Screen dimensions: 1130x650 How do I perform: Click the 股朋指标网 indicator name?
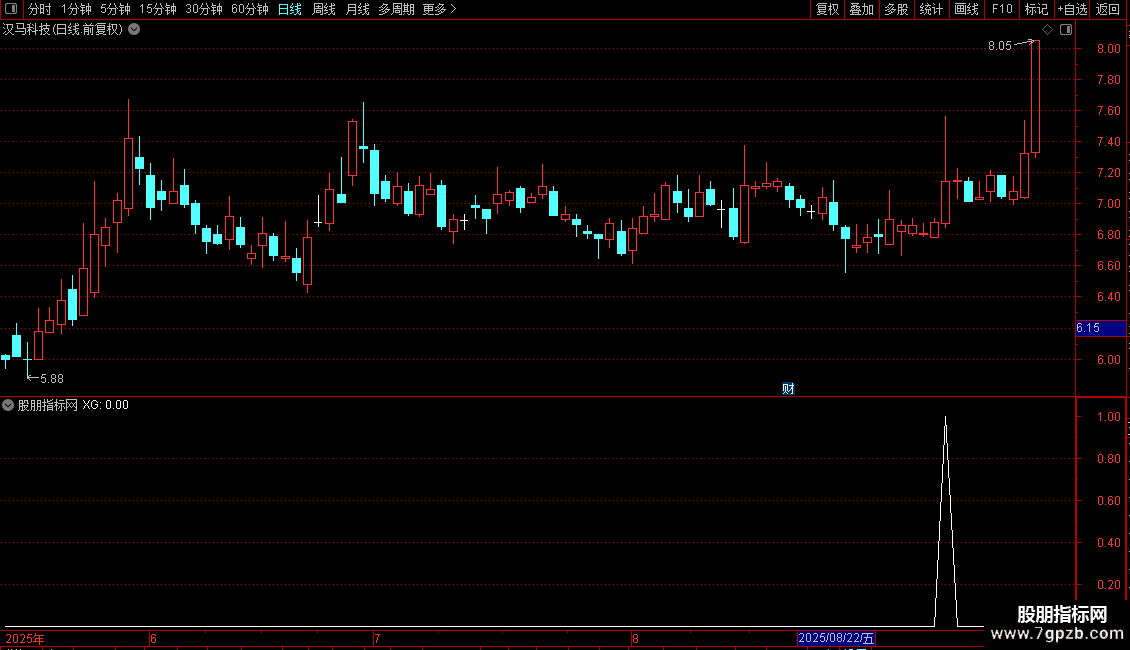48,405
